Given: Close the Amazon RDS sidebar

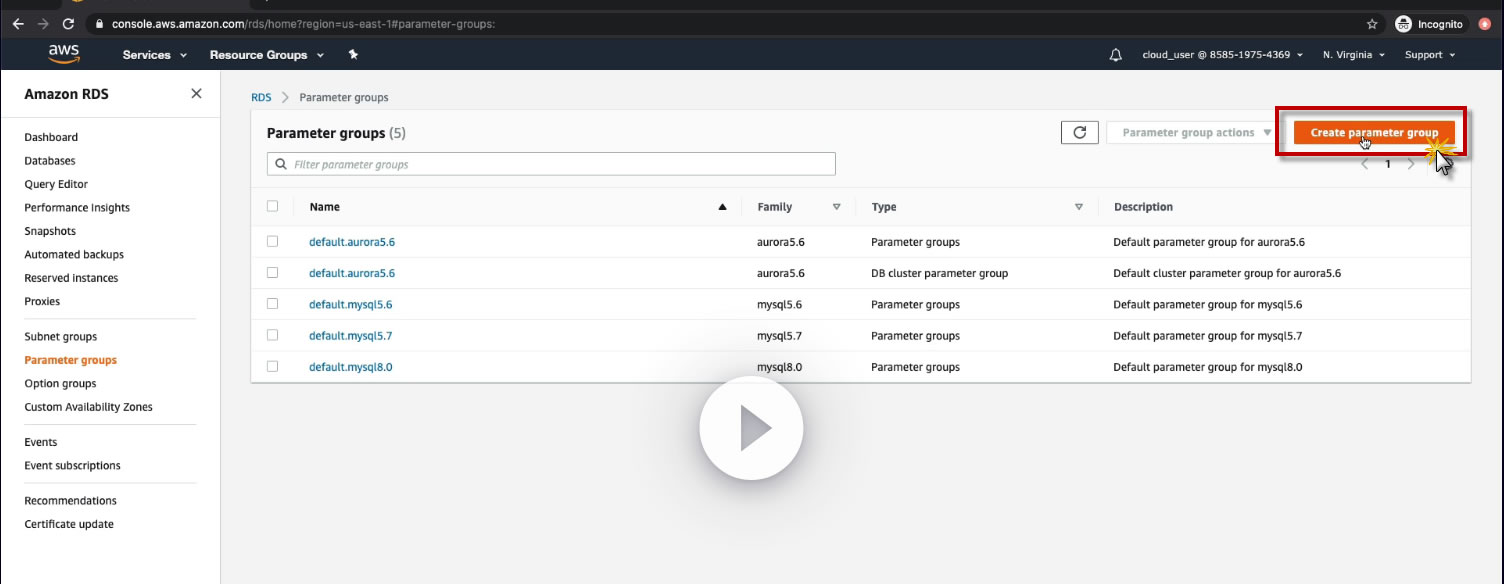Looking at the screenshot, I should tap(196, 93).
